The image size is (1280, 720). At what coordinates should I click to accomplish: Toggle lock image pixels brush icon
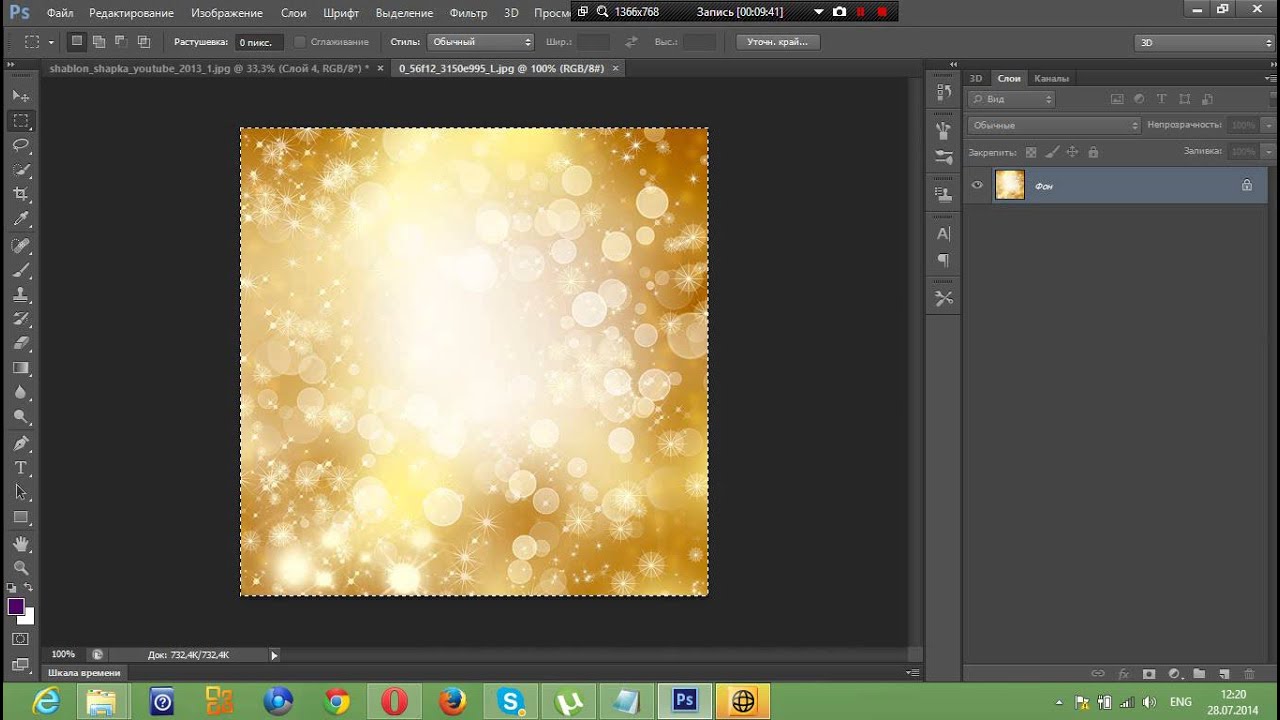(1052, 152)
